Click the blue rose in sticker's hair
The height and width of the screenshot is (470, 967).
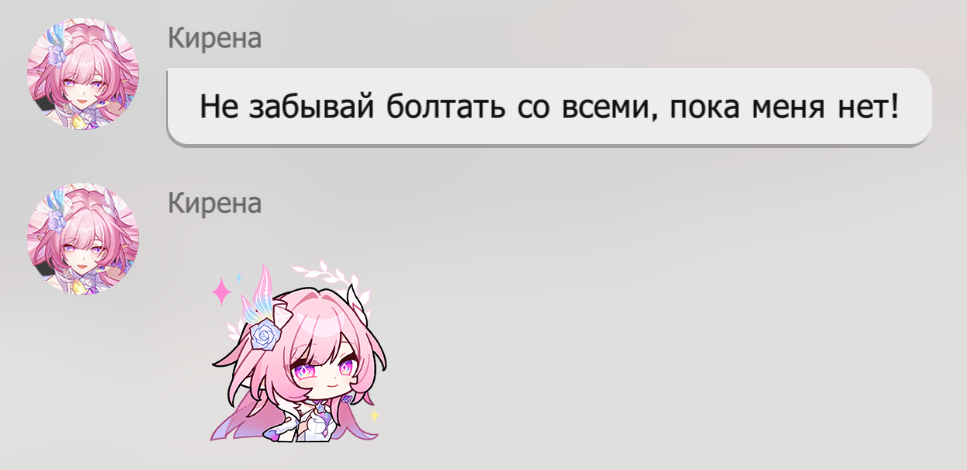coord(265,336)
